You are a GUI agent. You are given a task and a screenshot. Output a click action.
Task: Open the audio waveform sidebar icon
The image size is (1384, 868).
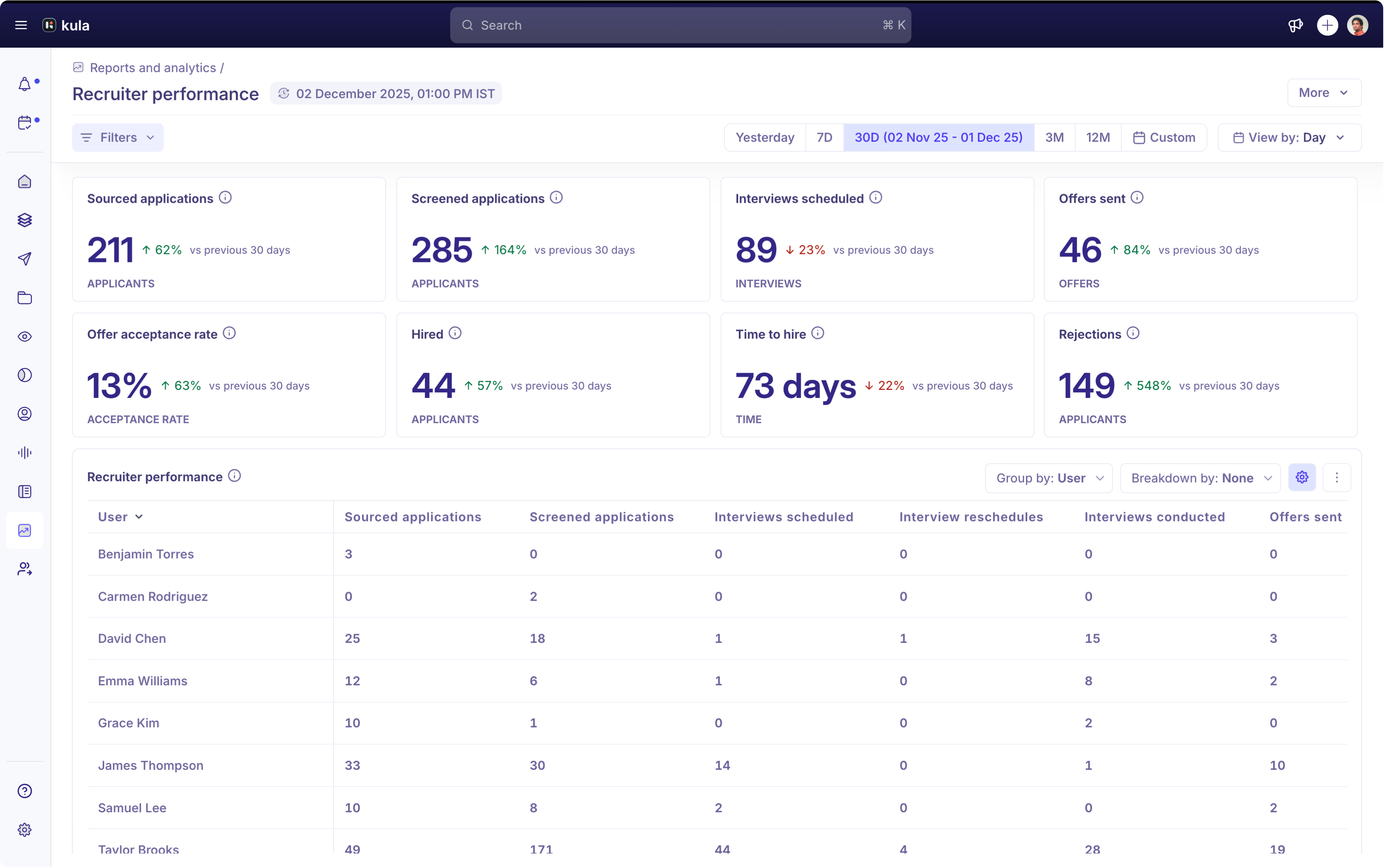click(25, 452)
